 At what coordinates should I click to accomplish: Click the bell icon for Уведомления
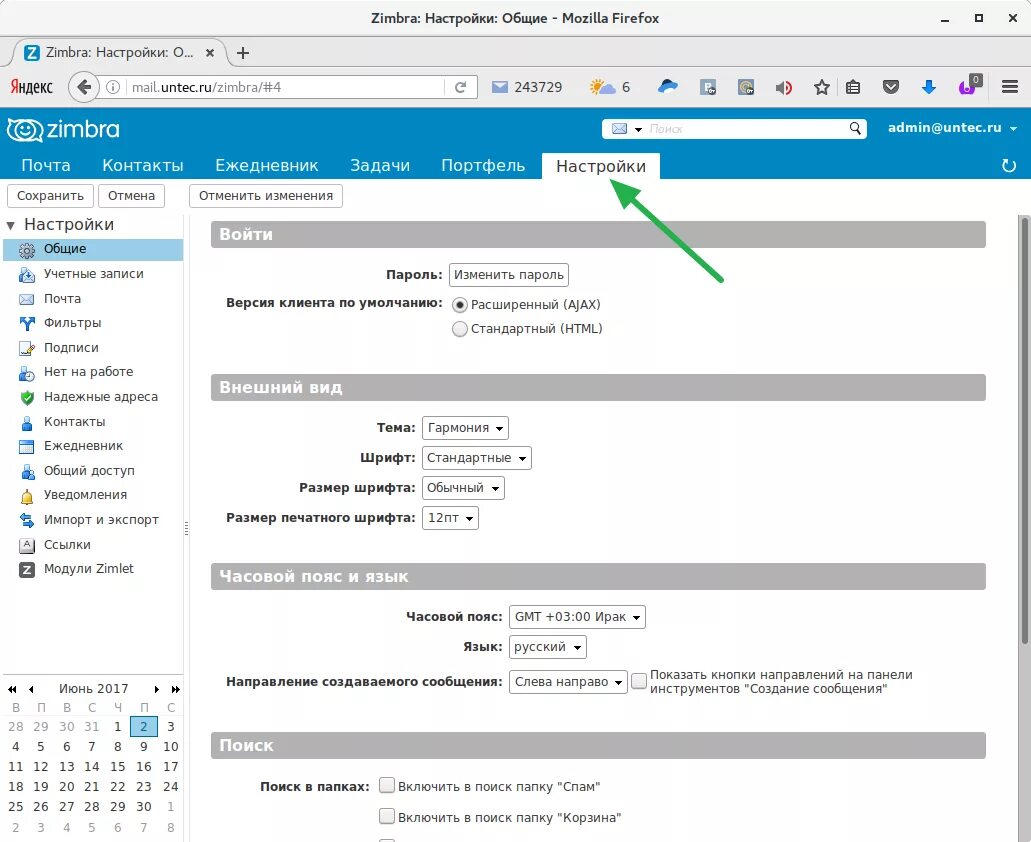(x=26, y=496)
